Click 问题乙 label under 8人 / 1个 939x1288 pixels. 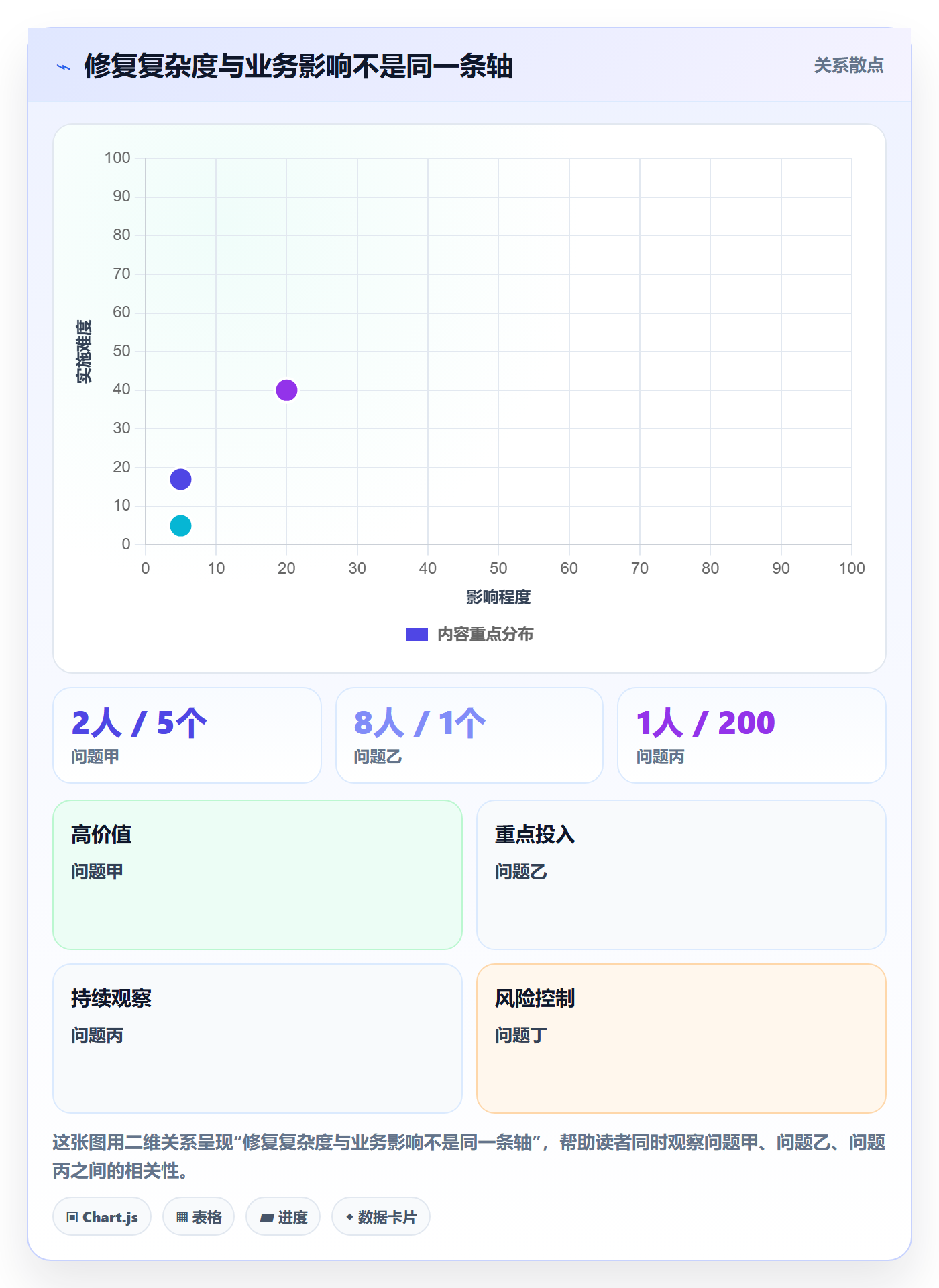tap(378, 757)
